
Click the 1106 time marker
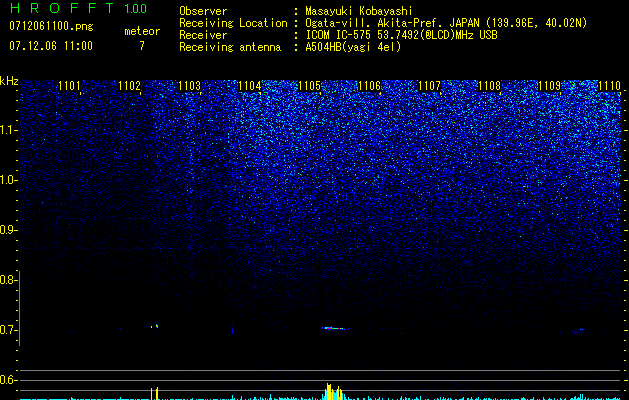pyautogui.click(x=369, y=86)
